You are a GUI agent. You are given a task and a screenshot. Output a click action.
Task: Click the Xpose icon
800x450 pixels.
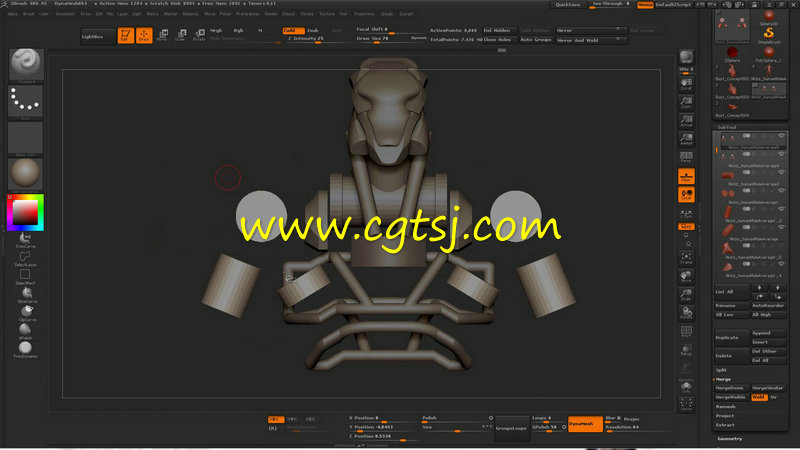tap(686, 405)
